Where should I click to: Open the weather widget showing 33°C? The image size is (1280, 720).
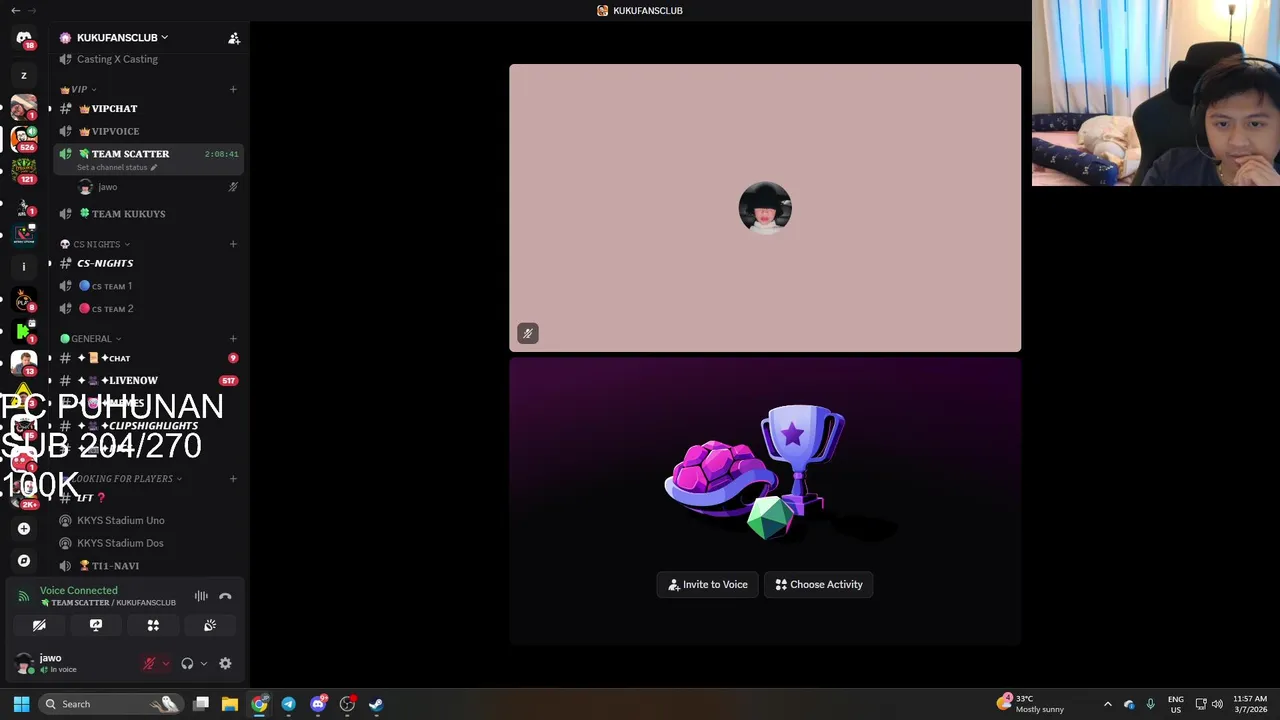click(x=1031, y=704)
